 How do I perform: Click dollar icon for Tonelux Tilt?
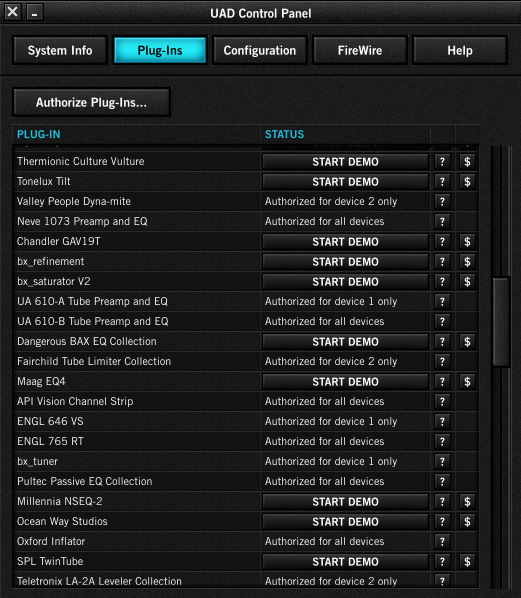pyautogui.click(x=467, y=182)
